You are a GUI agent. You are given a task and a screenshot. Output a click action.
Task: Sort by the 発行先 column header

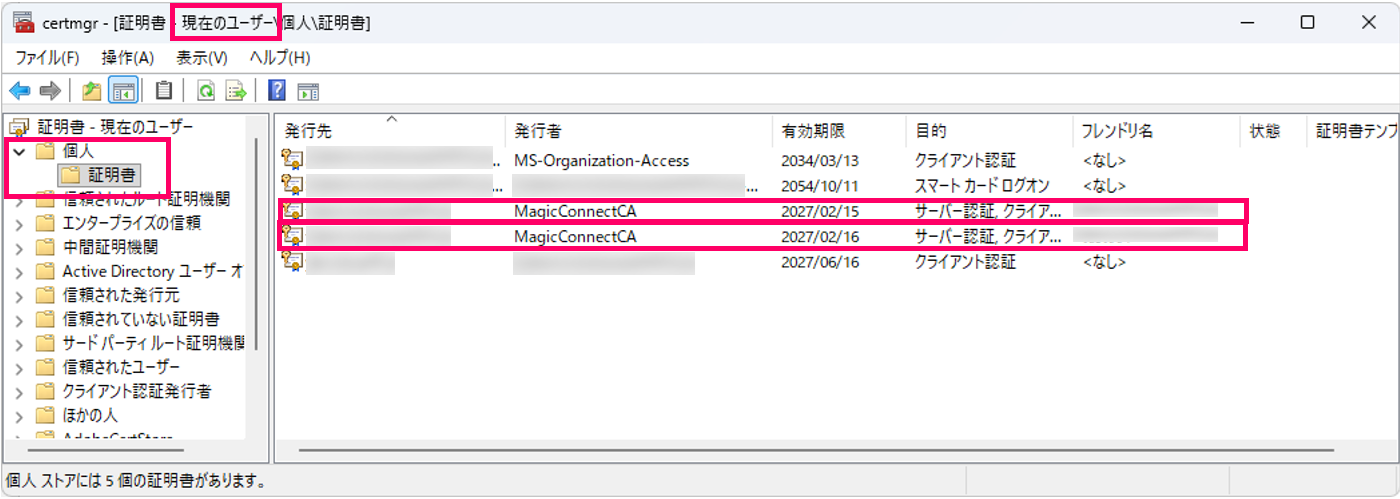pos(391,131)
